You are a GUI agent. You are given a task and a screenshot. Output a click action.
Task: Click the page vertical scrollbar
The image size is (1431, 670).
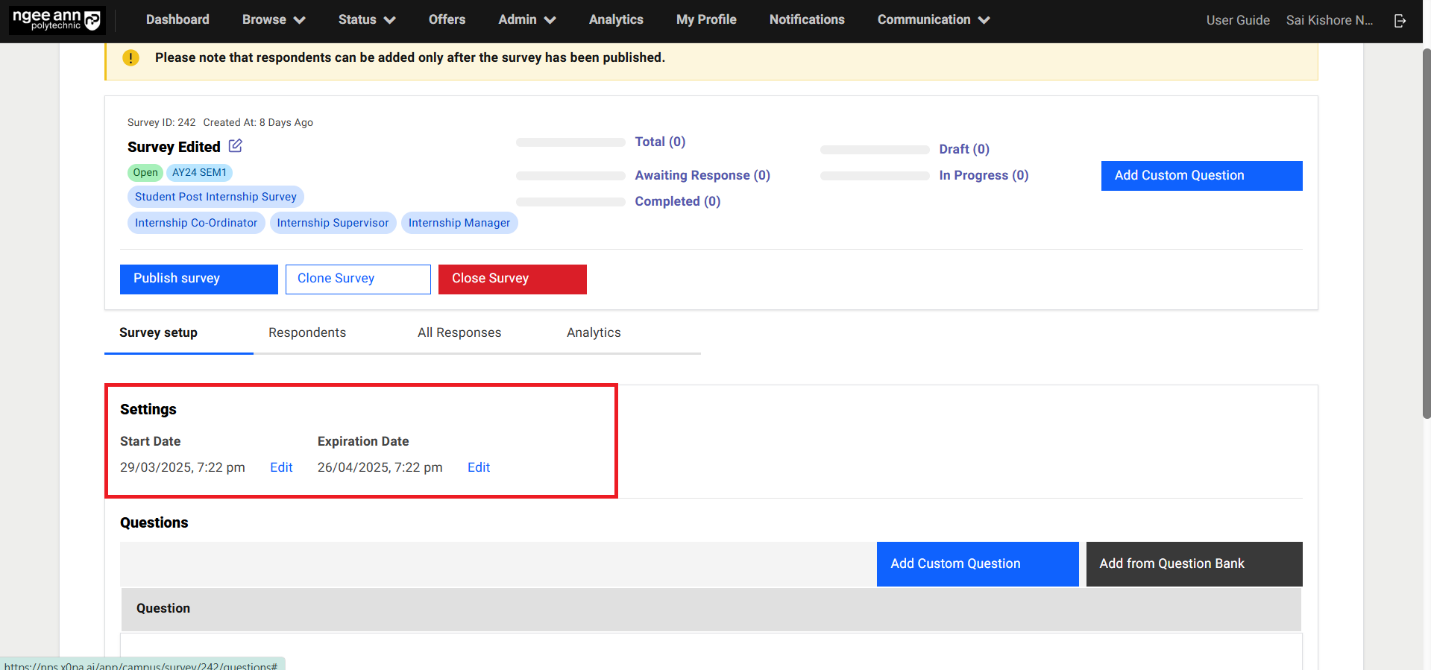coord(1424,230)
